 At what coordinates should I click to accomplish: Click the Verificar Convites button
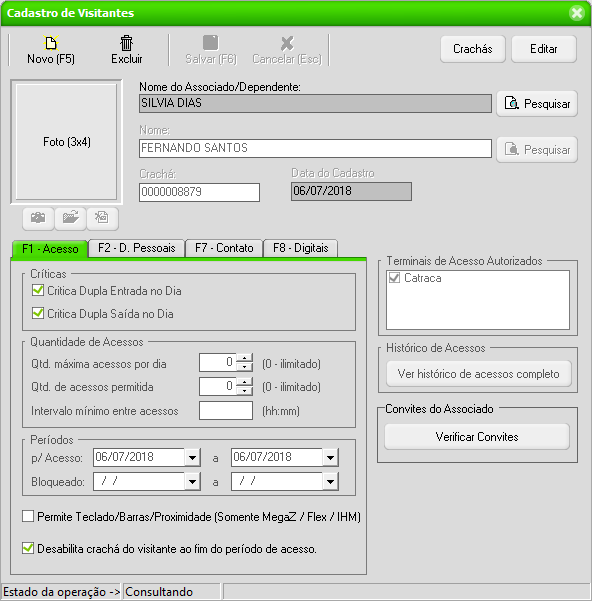click(x=477, y=437)
